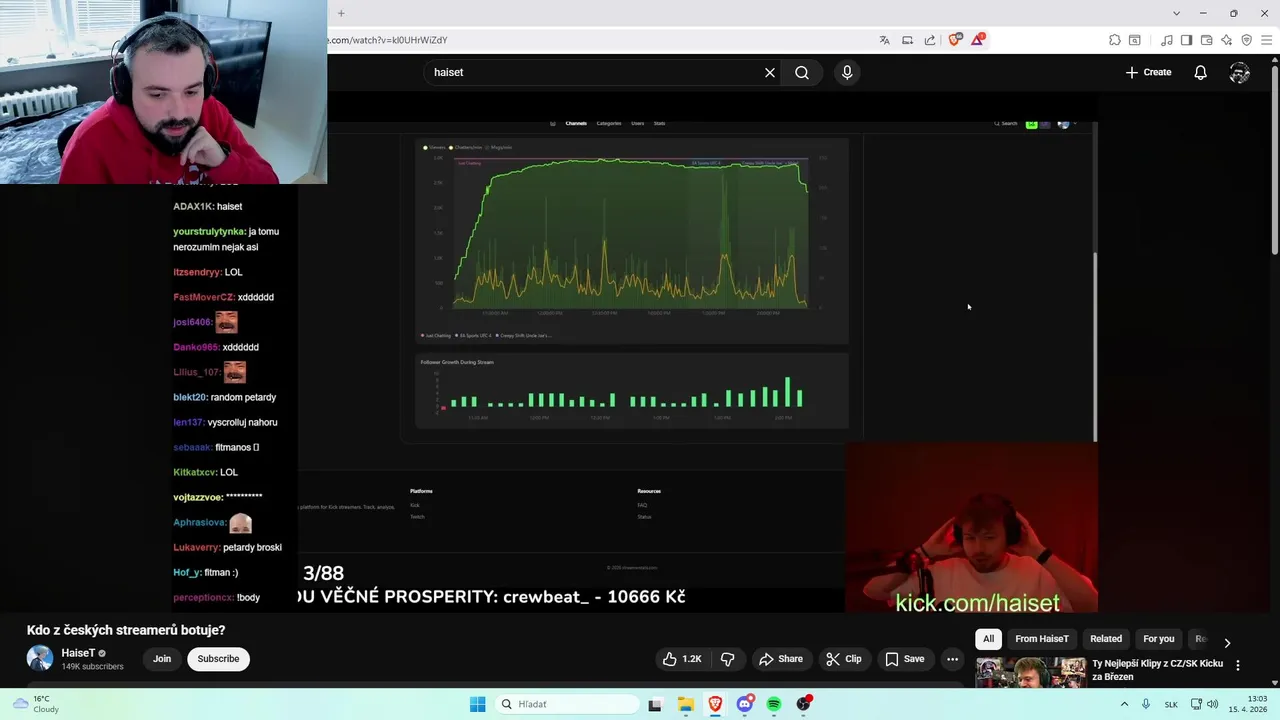Click the '149K subscribers' text
The width and height of the screenshot is (1280, 720).
pyautogui.click(x=92, y=667)
